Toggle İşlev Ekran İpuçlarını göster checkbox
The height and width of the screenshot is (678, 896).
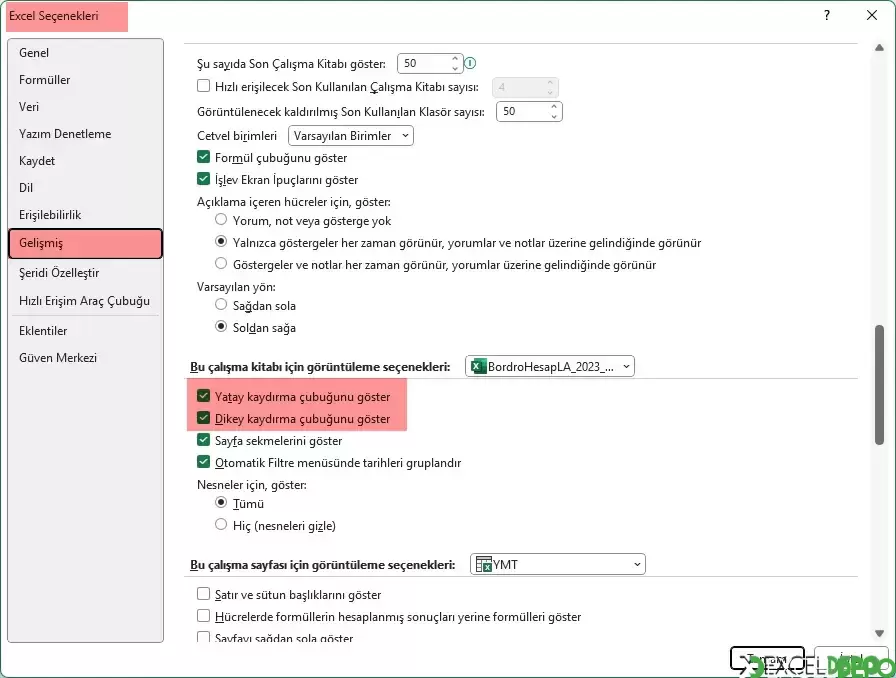[x=203, y=178]
